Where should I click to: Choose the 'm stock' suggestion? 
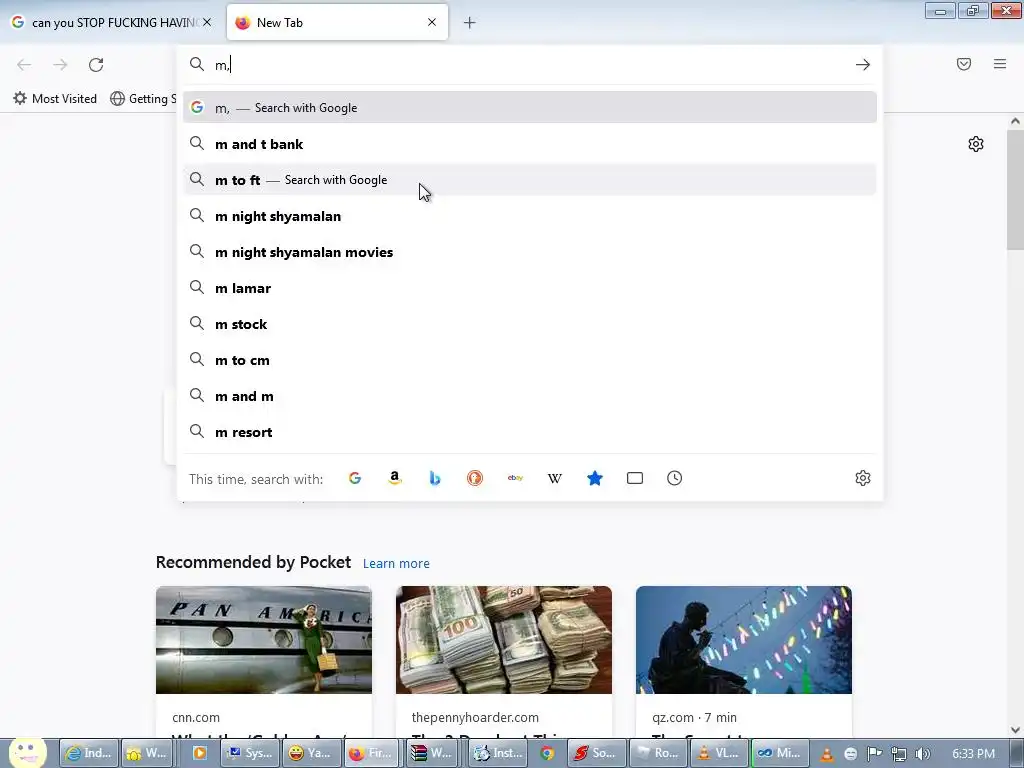[x=530, y=323]
